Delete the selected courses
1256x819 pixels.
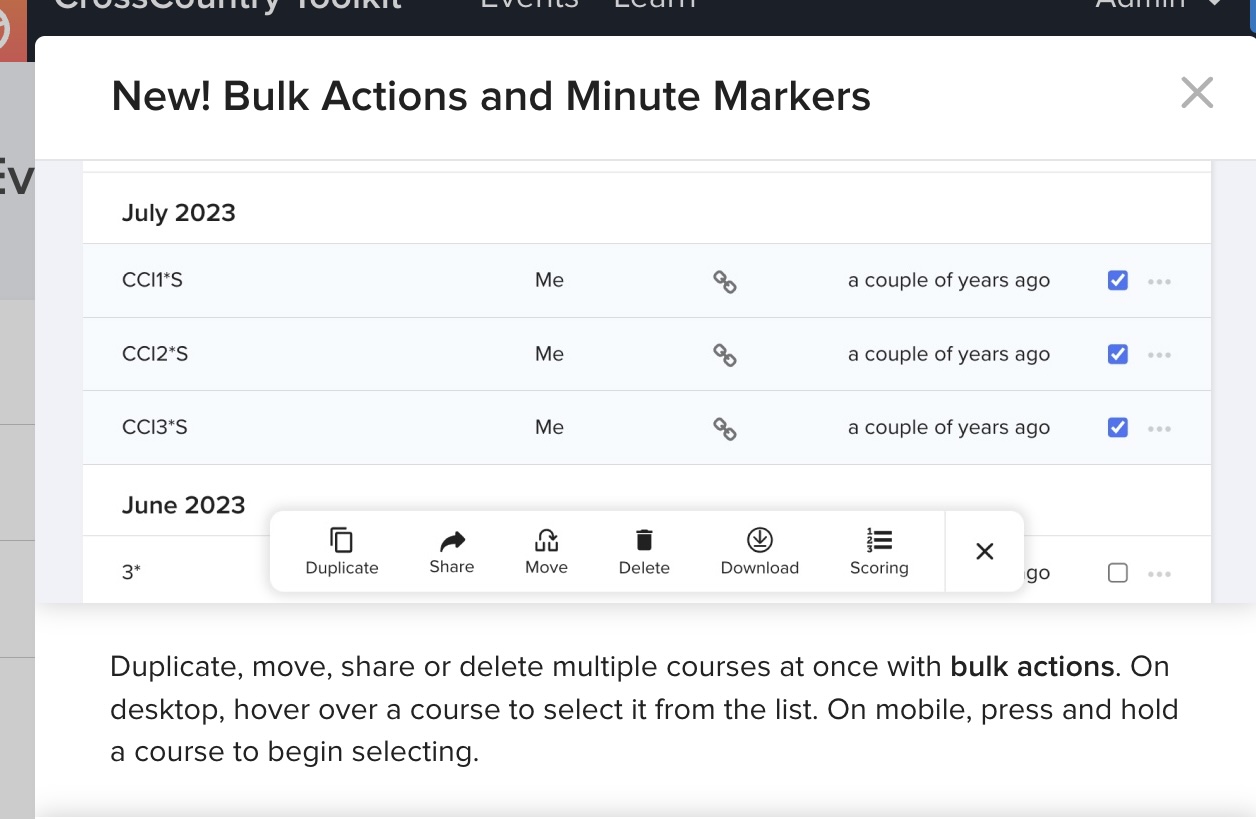coord(644,551)
